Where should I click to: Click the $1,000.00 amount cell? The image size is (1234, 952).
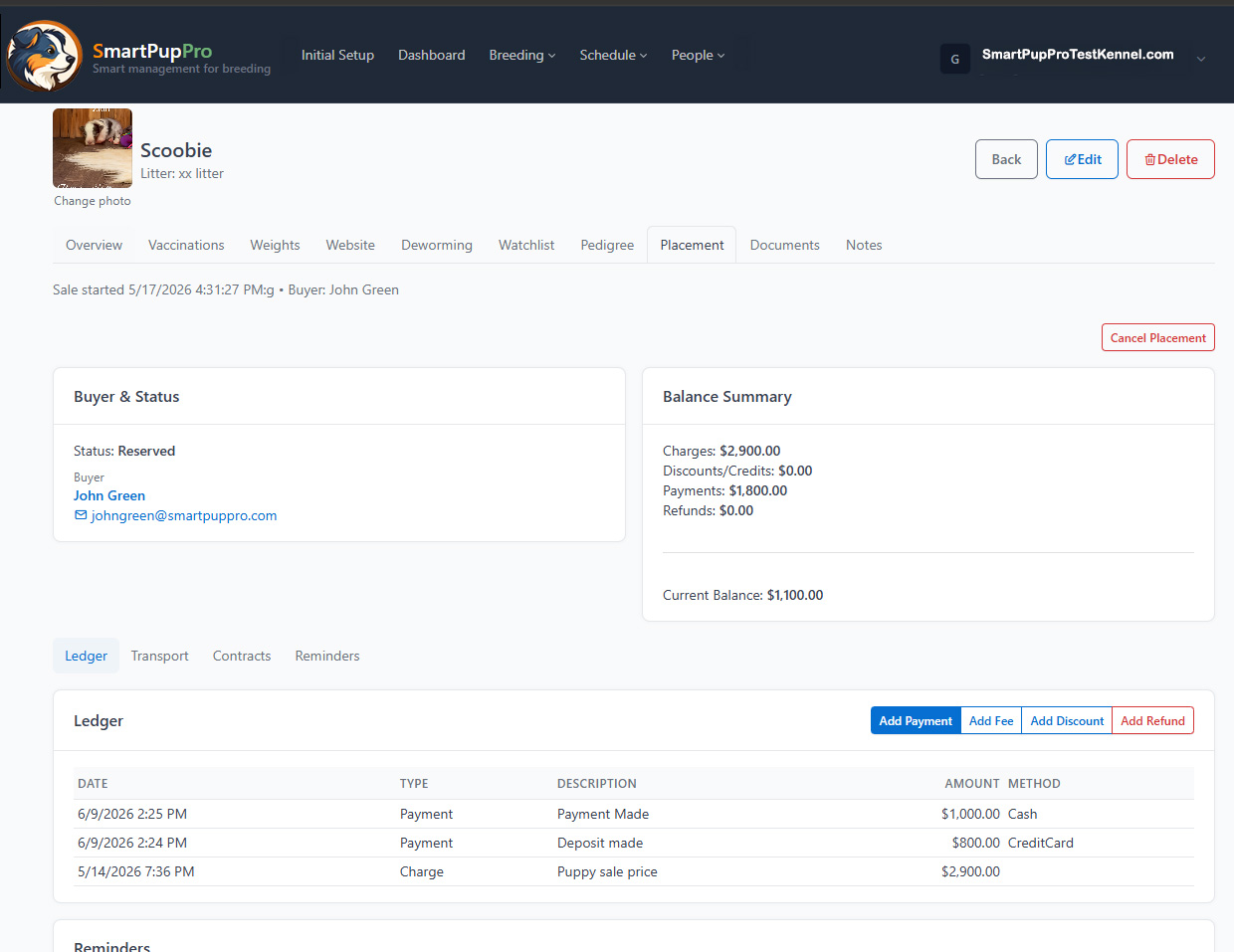pos(970,814)
